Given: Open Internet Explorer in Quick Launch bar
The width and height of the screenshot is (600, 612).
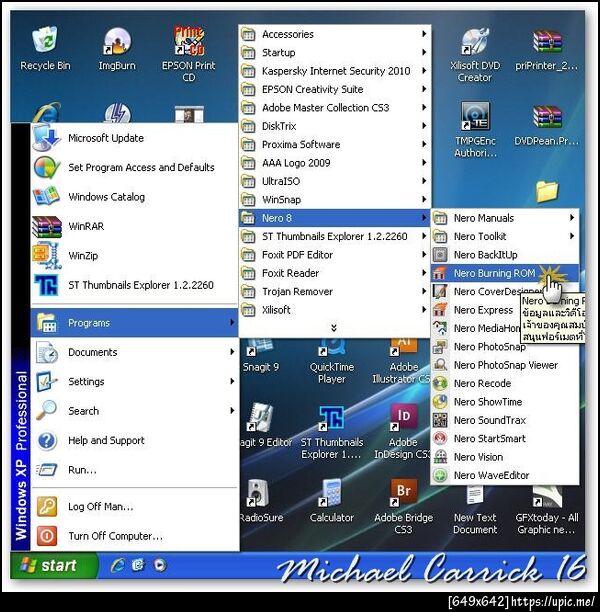Looking at the screenshot, I should (118, 565).
